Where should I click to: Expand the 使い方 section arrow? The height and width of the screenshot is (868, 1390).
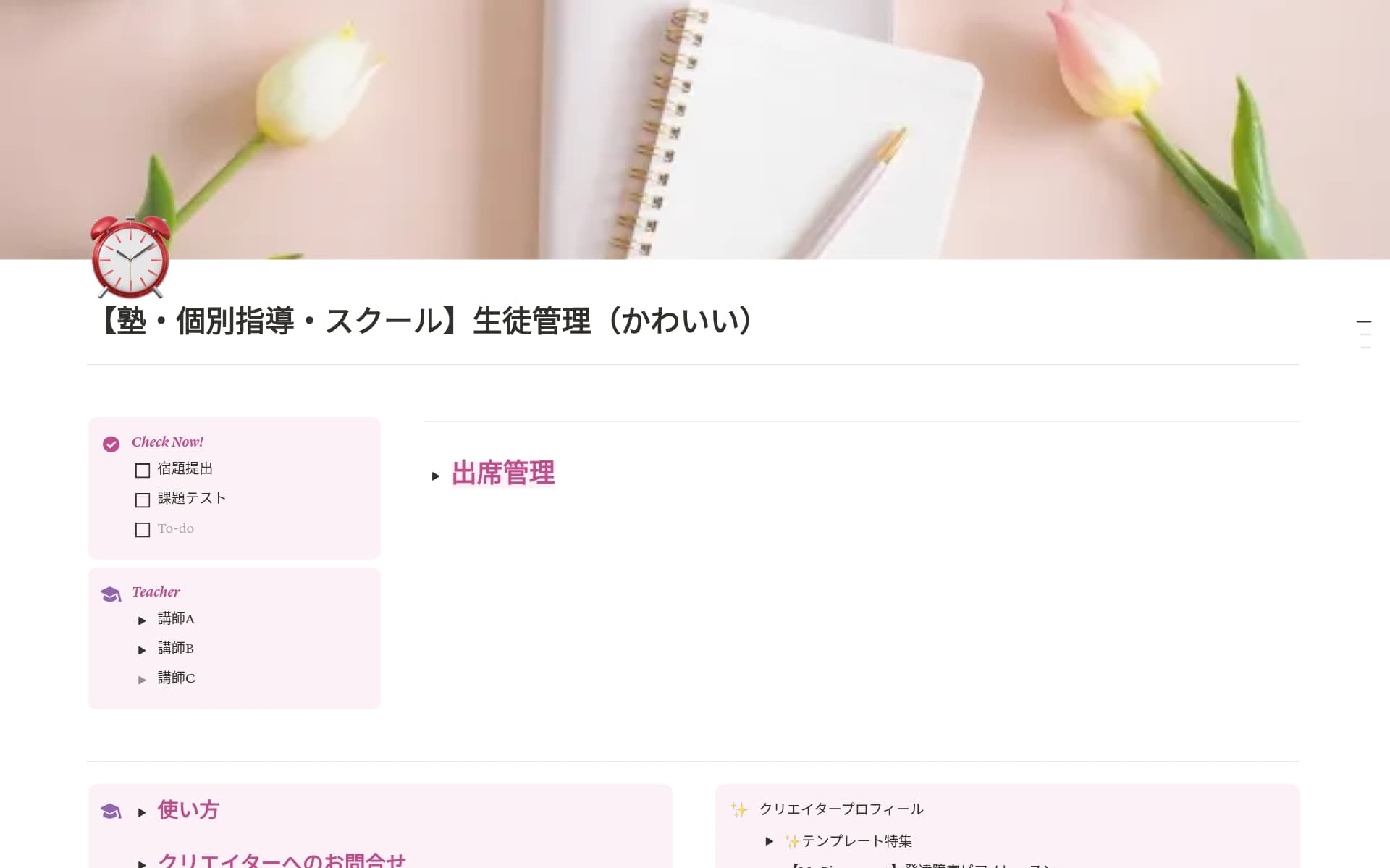[x=142, y=812]
